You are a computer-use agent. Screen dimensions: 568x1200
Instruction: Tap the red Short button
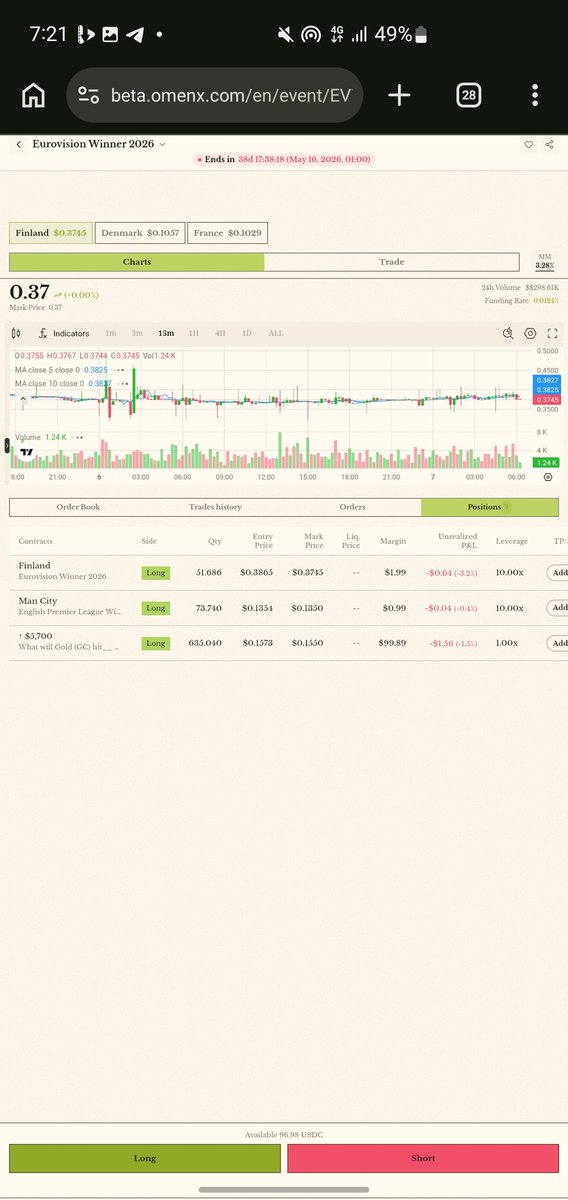pos(423,1158)
